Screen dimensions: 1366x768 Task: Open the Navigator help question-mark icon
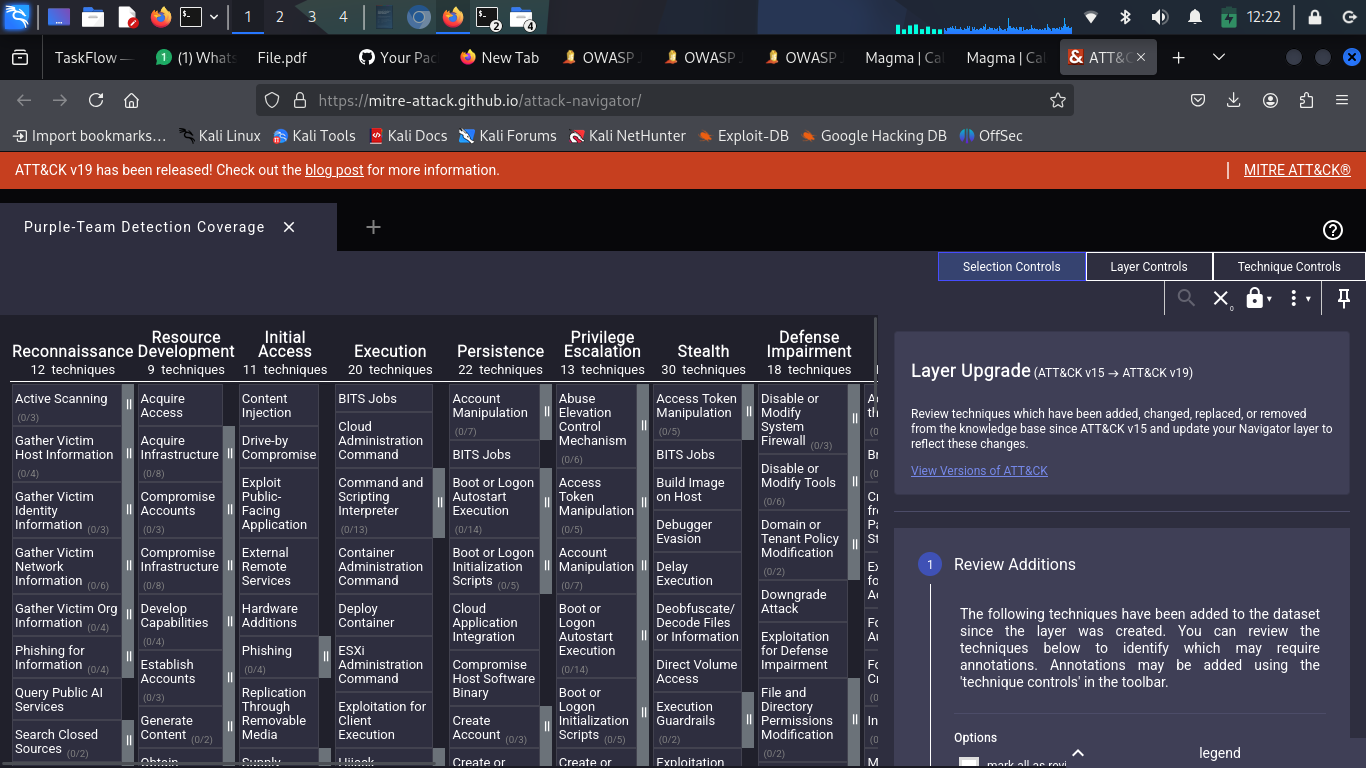(x=1332, y=230)
